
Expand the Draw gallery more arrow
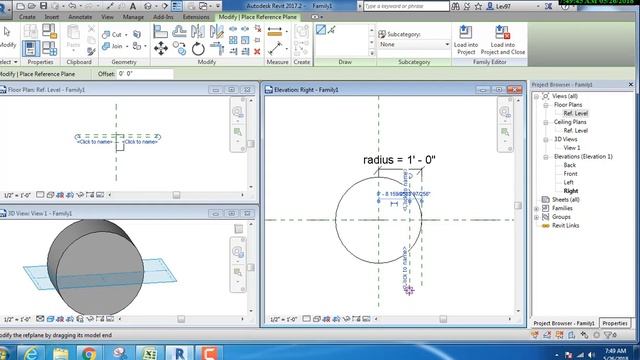(x=371, y=53)
